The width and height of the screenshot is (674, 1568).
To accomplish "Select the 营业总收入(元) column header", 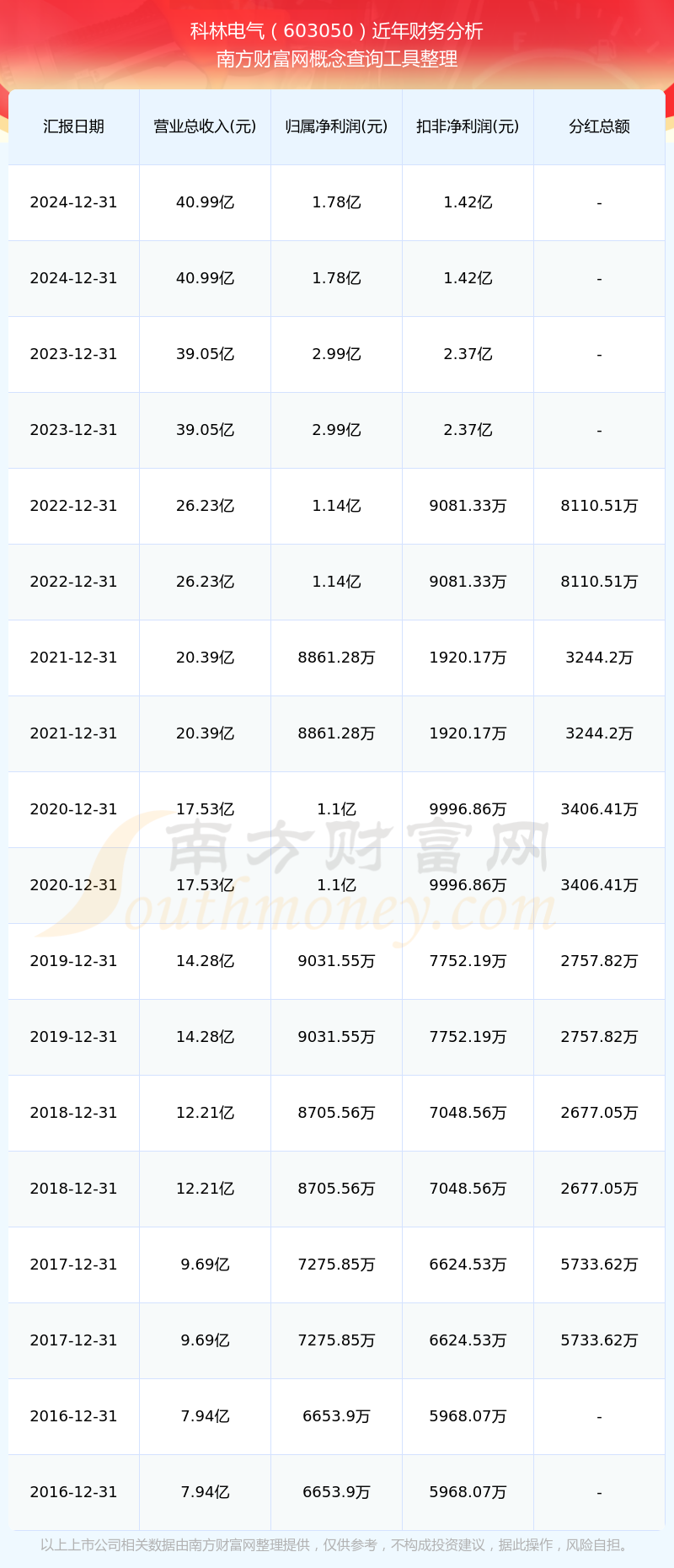I will (205, 126).
